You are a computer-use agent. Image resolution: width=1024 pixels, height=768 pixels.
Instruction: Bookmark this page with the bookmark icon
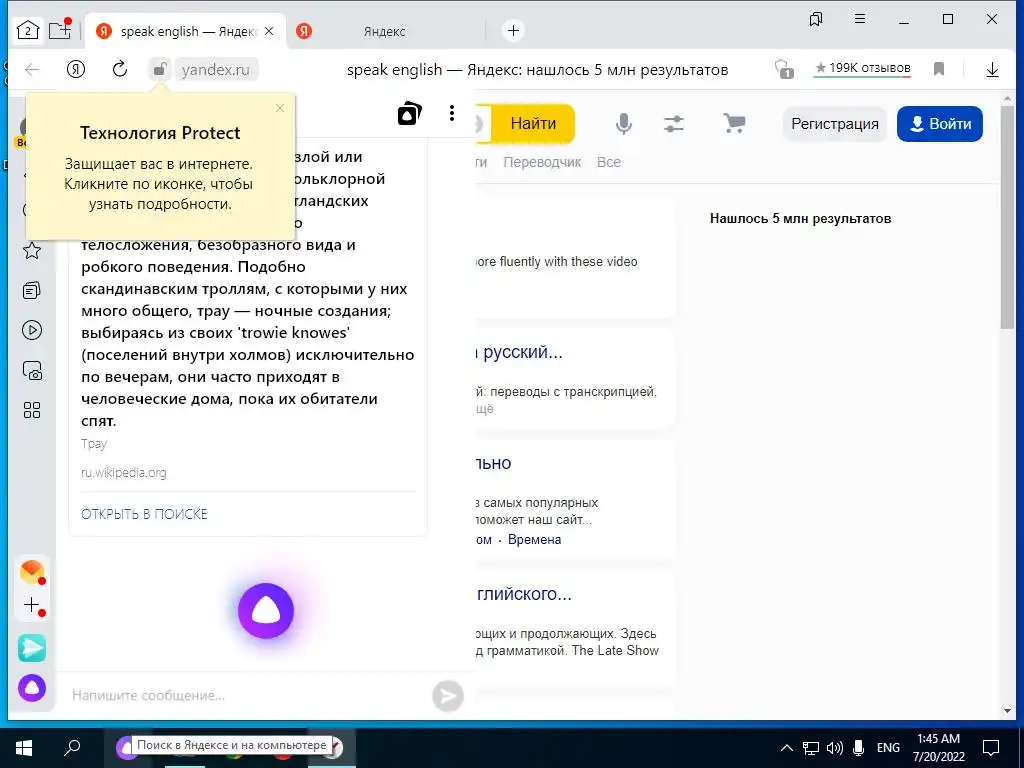pyautogui.click(x=939, y=69)
